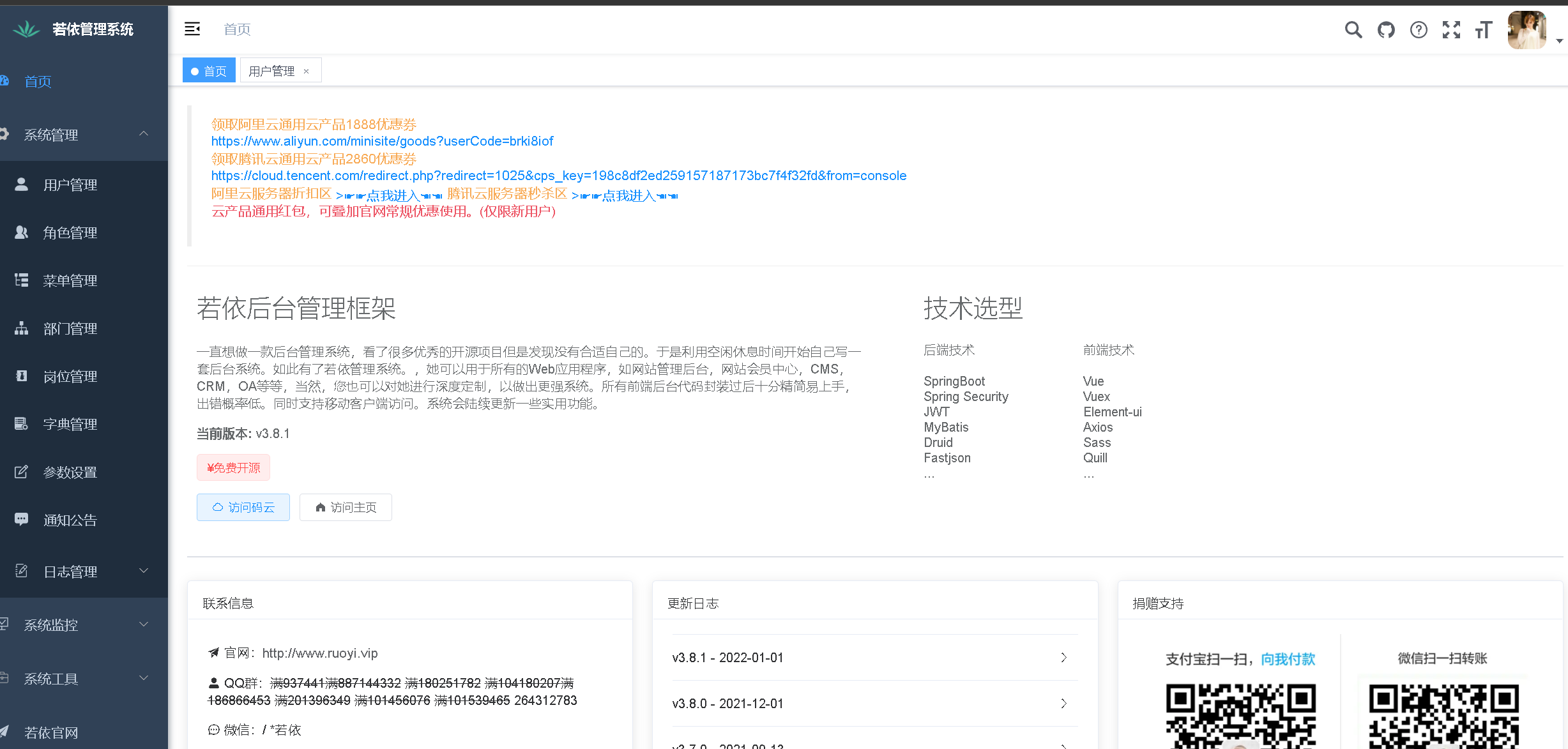Toggle fullscreen mode icon
The height and width of the screenshot is (749, 1568).
(x=1451, y=29)
